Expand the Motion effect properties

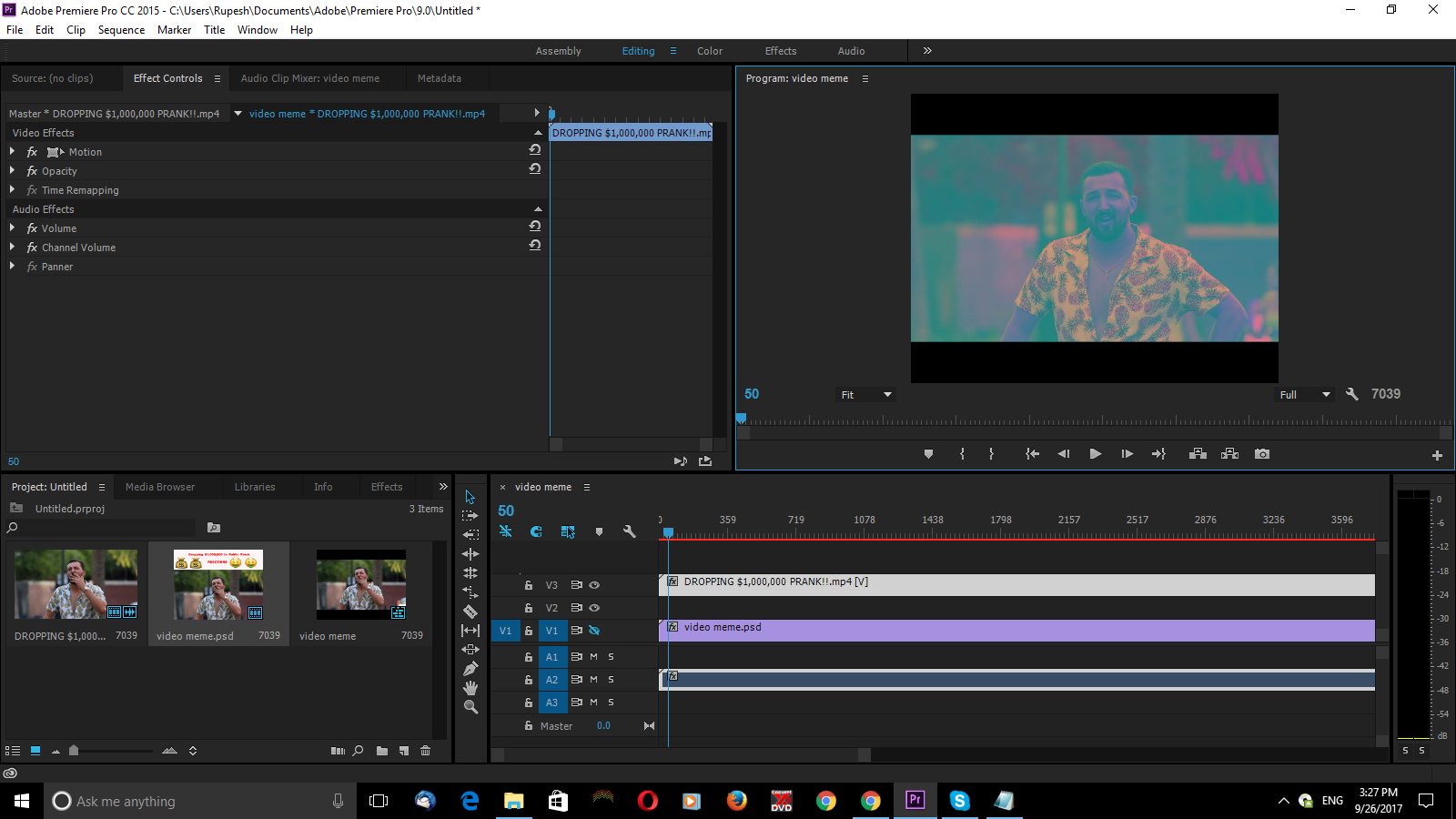click(x=12, y=151)
